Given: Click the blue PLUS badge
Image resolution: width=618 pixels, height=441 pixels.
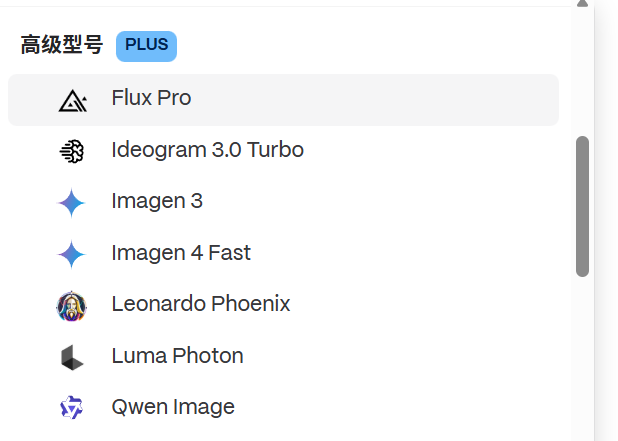Looking at the screenshot, I should click(x=146, y=46).
